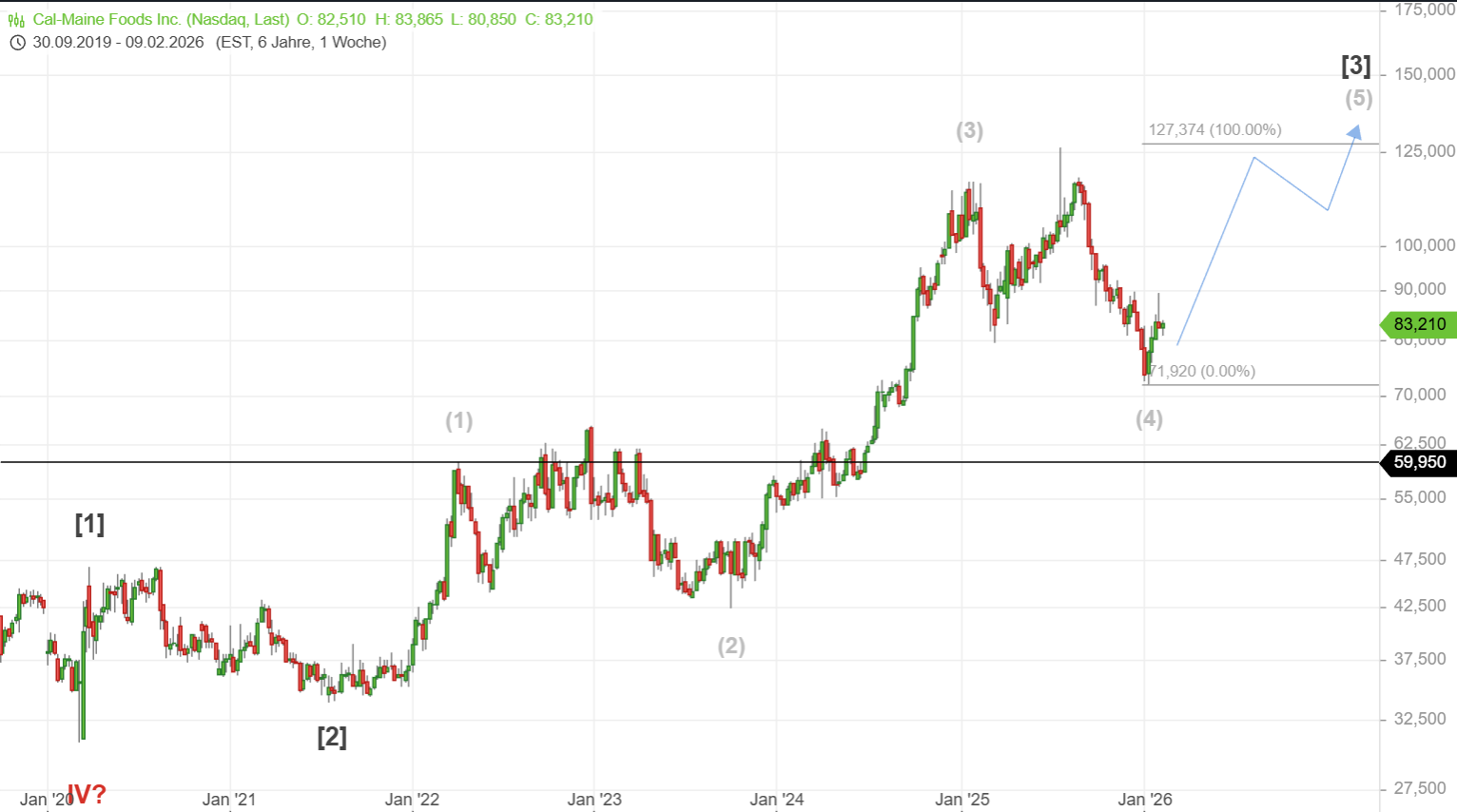The width and height of the screenshot is (1457, 812).
Task: Click the clock icon before the date range
Action: coord(16,43)
